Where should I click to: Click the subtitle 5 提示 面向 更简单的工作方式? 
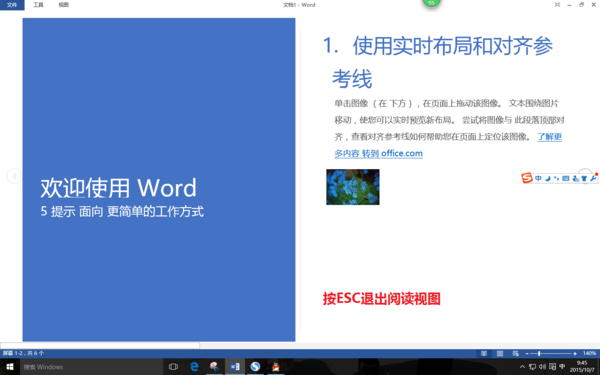pyautogui.click(x=122, y=211)
